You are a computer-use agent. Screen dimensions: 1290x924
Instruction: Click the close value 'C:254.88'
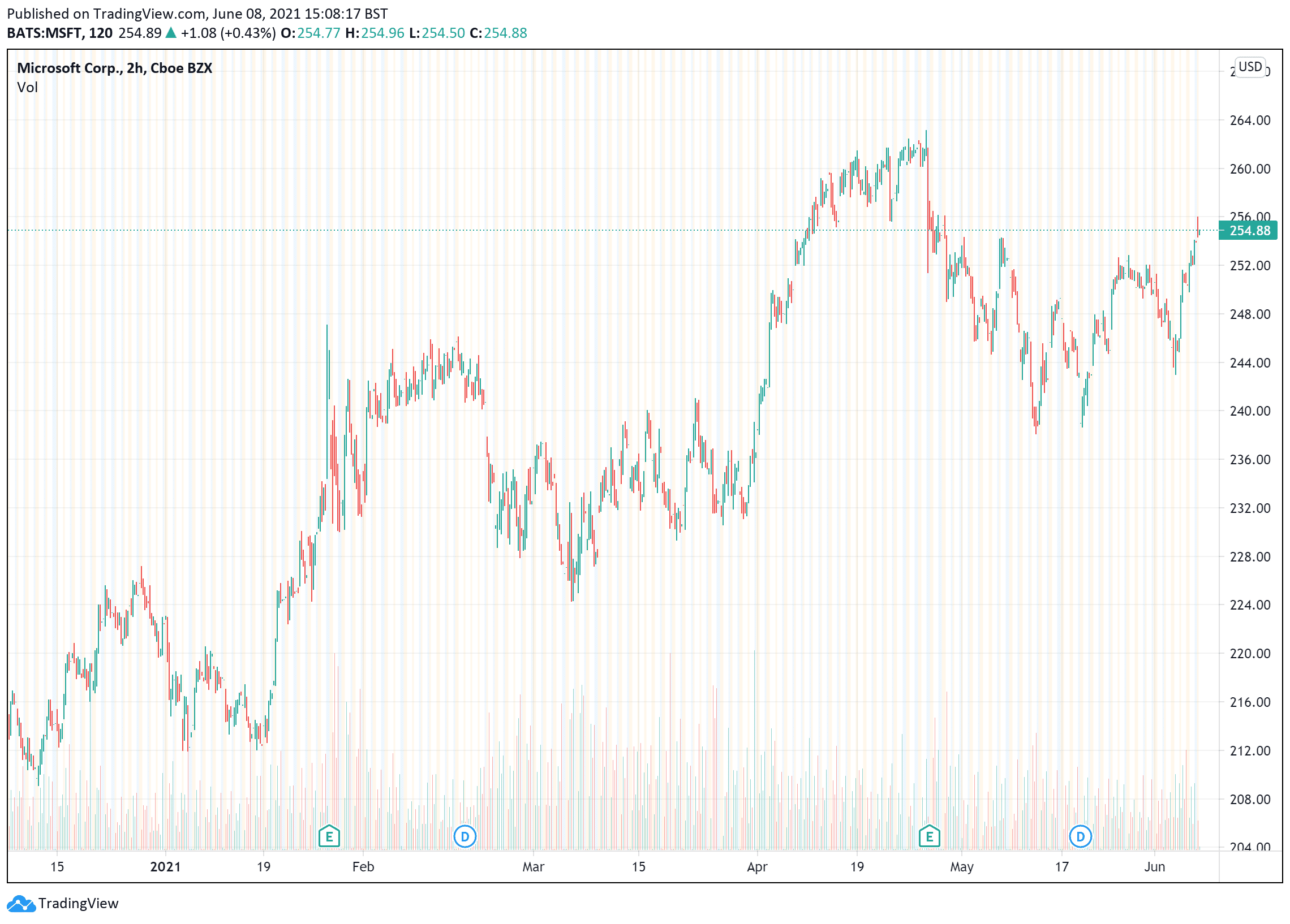pos(498,33)
